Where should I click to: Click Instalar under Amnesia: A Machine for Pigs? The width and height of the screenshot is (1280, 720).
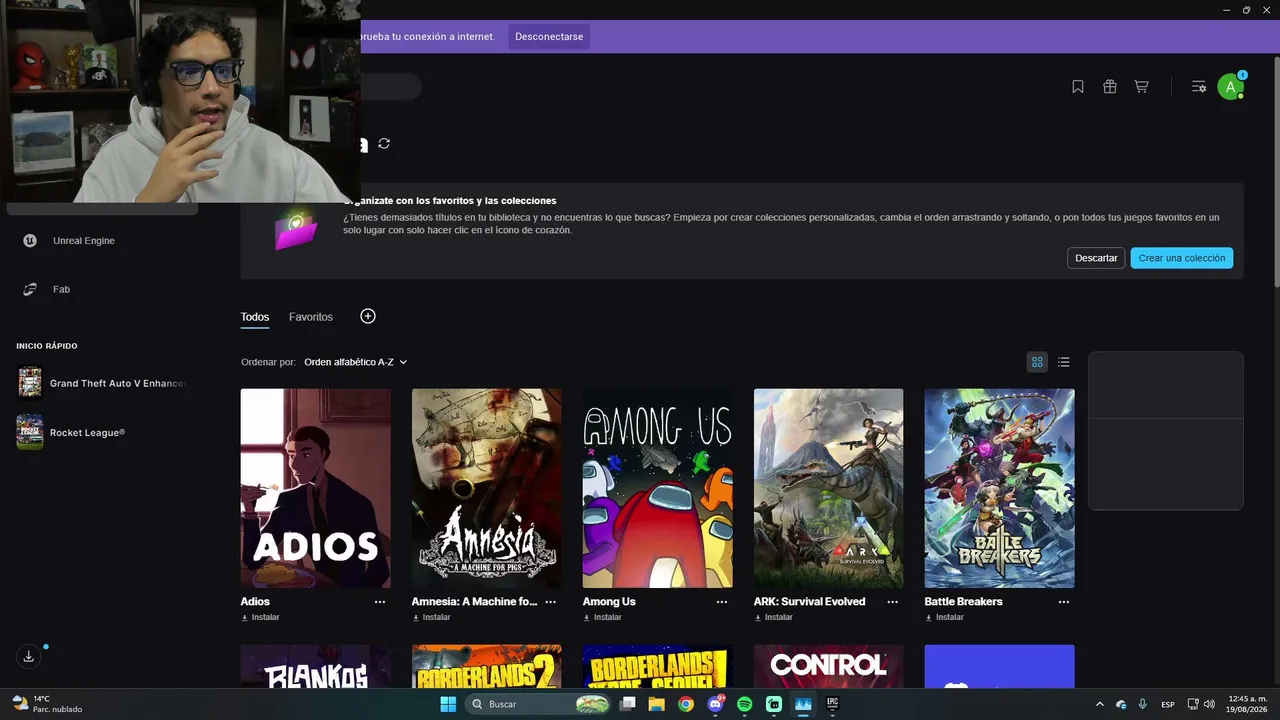[x=431, y=618]
